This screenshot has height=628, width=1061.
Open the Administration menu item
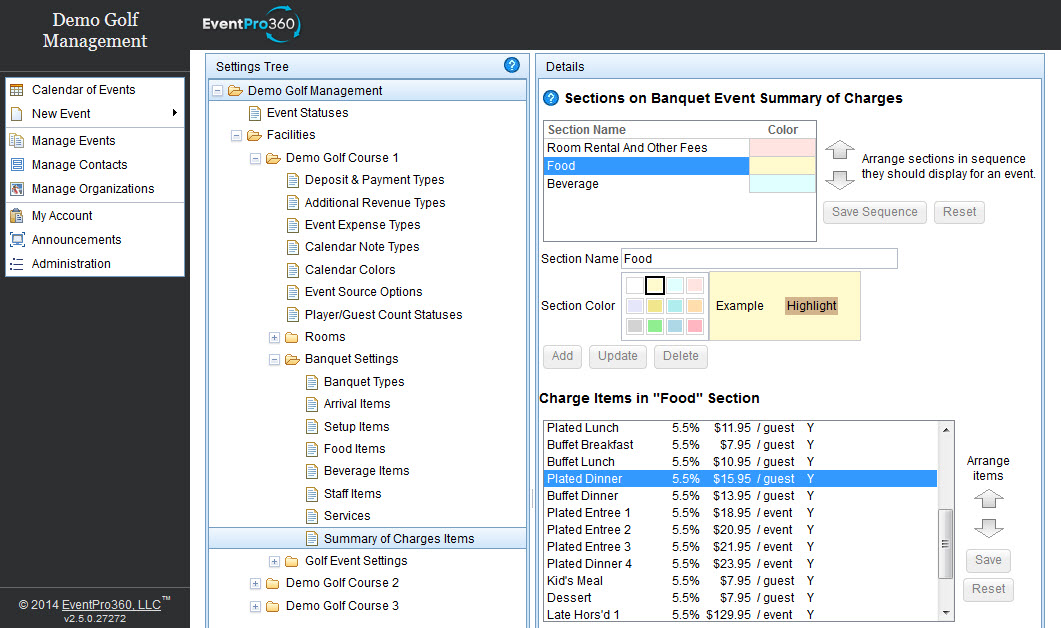71,264
